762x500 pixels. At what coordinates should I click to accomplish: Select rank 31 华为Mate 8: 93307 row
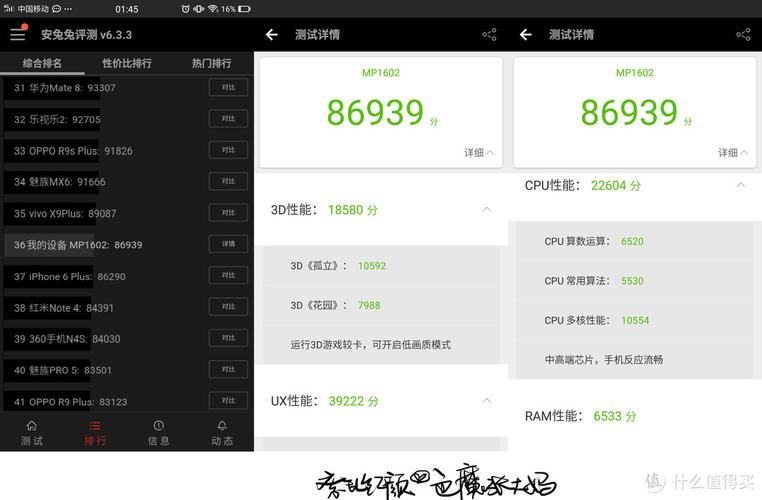[126, 88]
